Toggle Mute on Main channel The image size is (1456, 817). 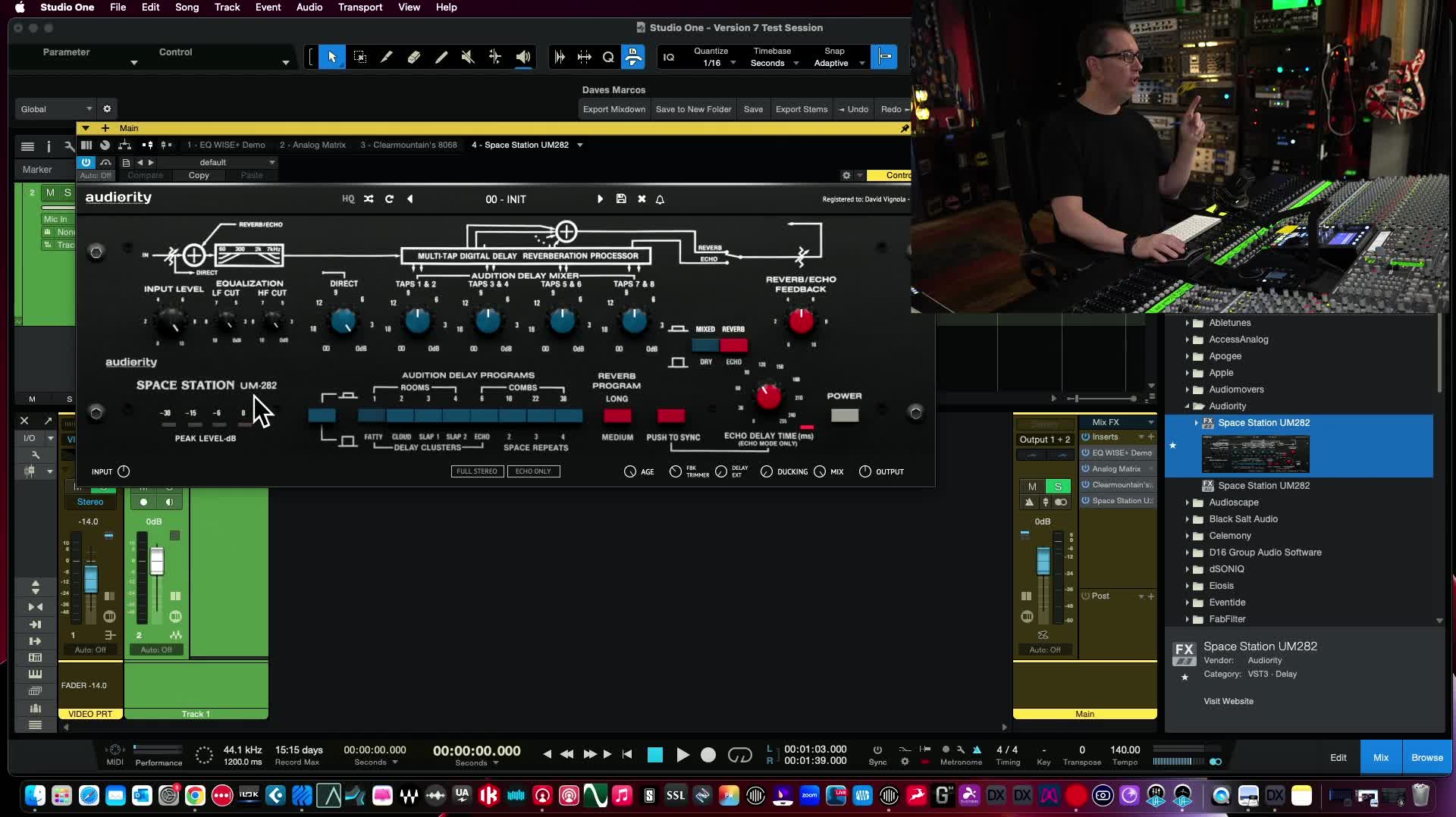1032,487
